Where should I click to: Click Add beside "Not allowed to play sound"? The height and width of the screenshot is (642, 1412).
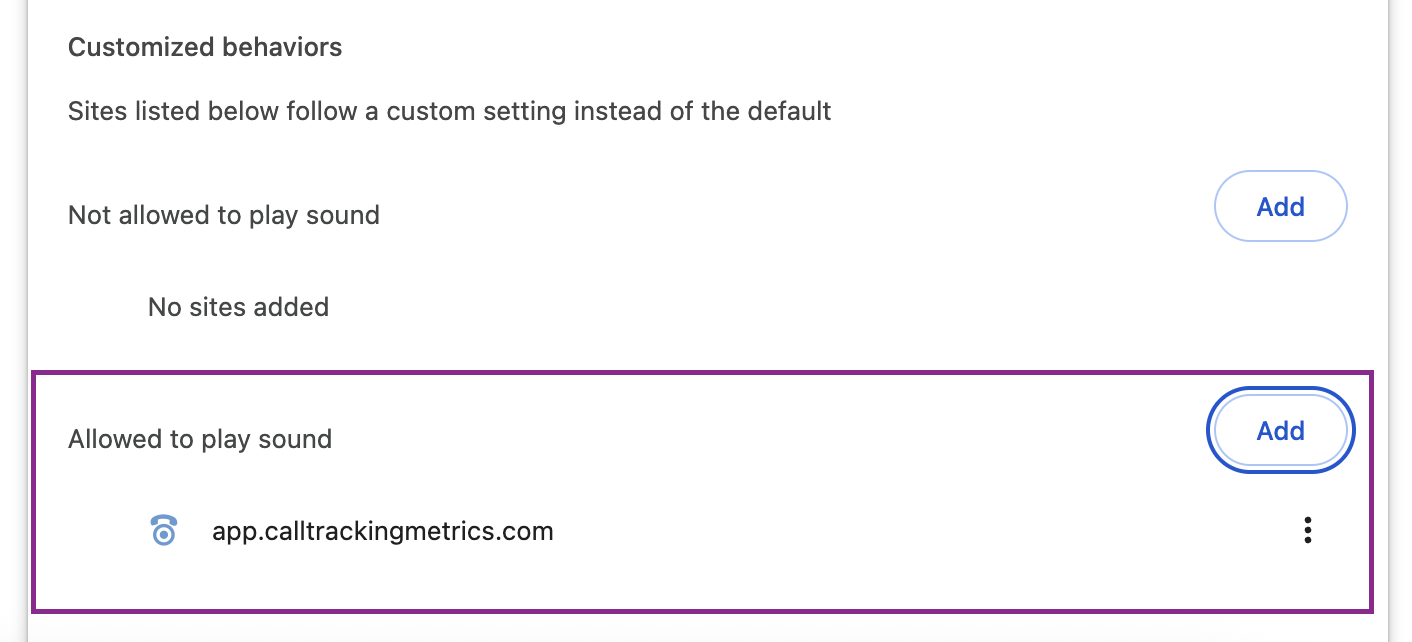1280,207
